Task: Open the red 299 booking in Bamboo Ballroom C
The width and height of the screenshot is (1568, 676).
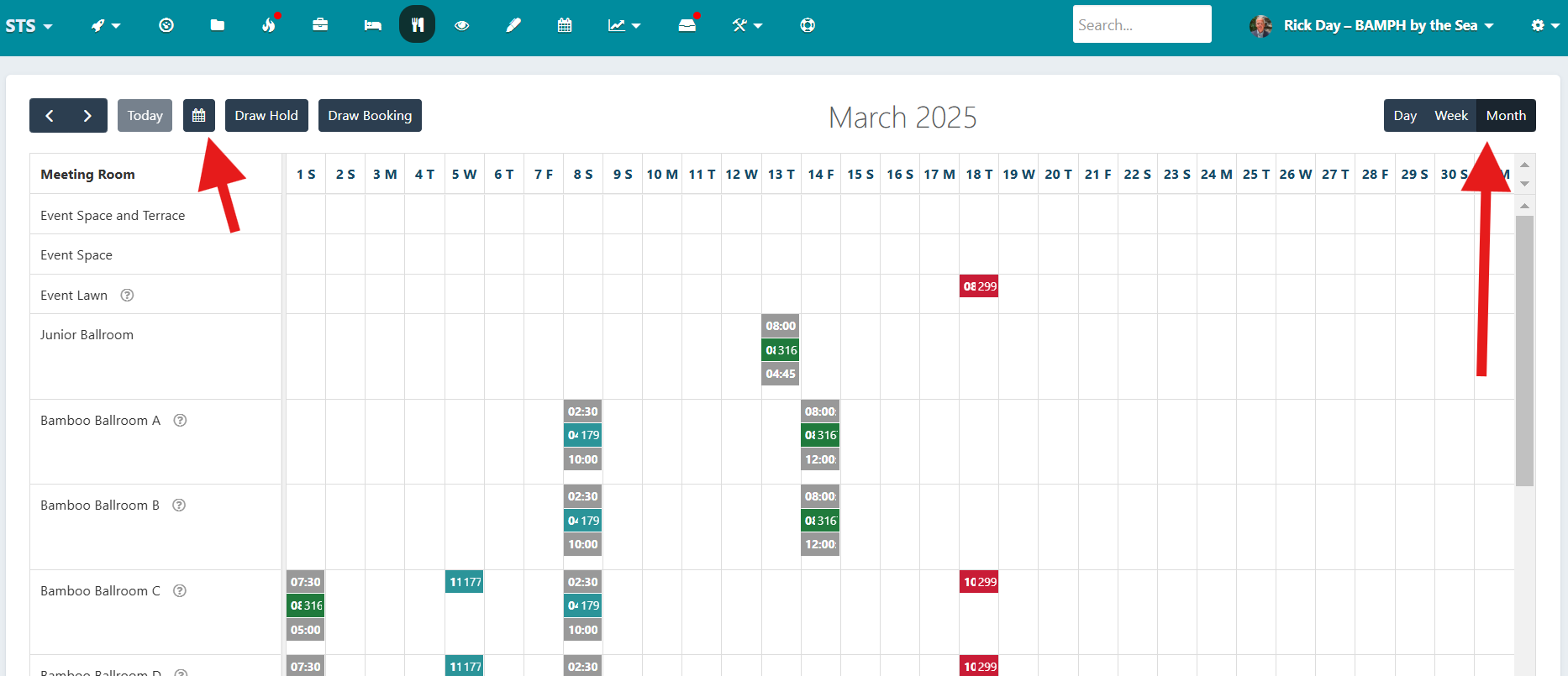Action: click(979, 582)
